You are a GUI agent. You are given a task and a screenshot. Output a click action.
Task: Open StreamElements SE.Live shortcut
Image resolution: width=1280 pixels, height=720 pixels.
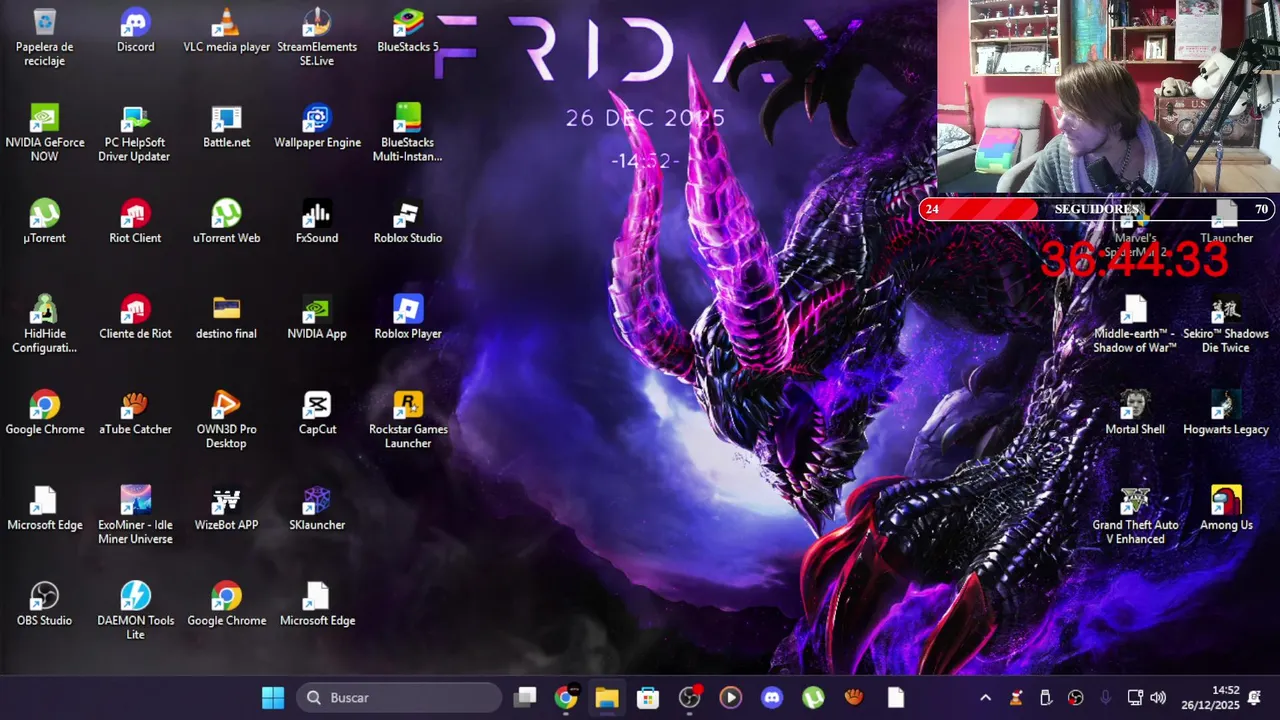point(317,37)
